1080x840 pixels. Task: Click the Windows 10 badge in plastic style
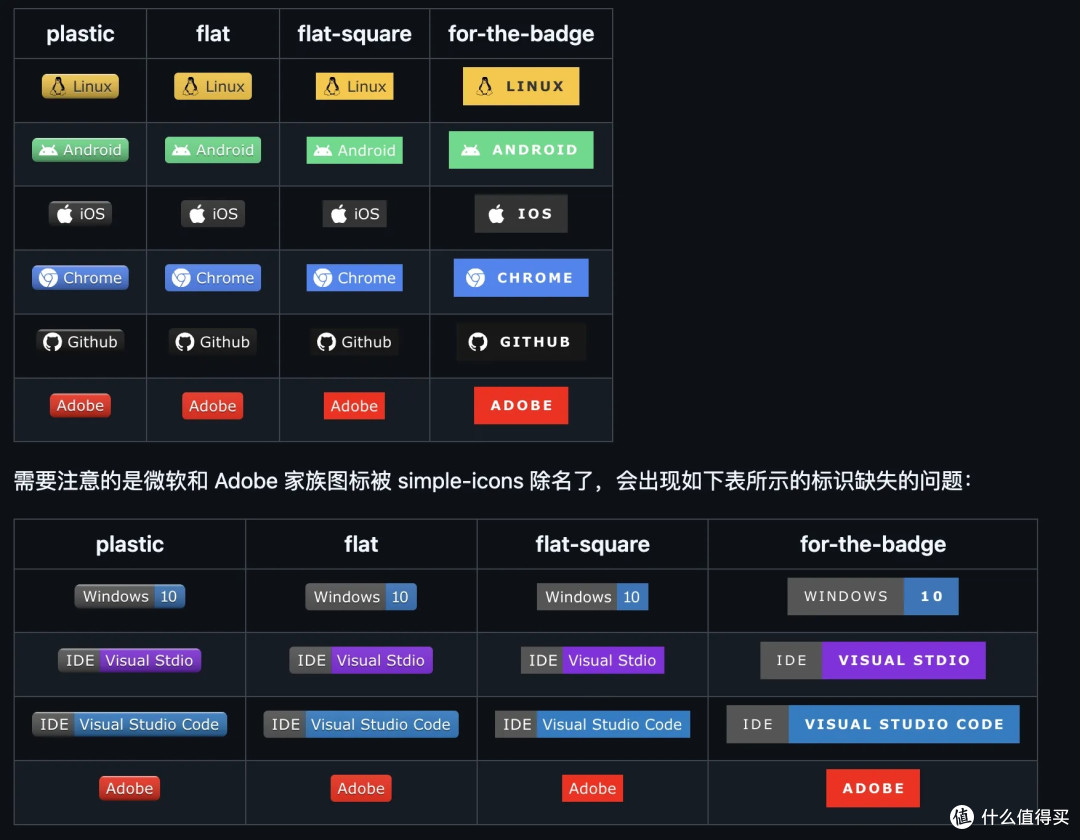coord(129,596)
